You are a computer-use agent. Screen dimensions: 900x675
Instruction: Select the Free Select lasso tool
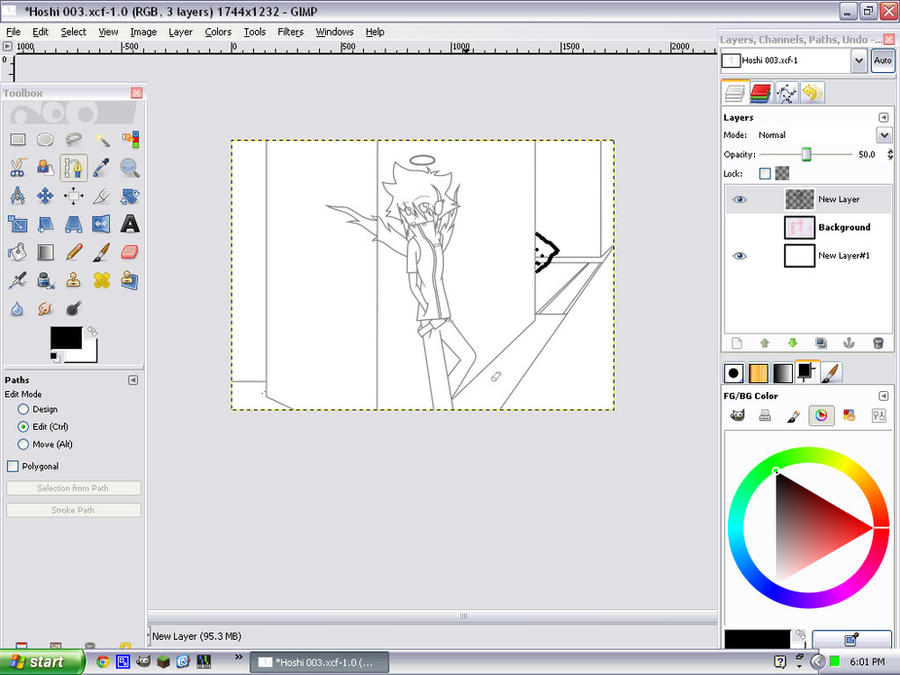click(x=73, y=139)
